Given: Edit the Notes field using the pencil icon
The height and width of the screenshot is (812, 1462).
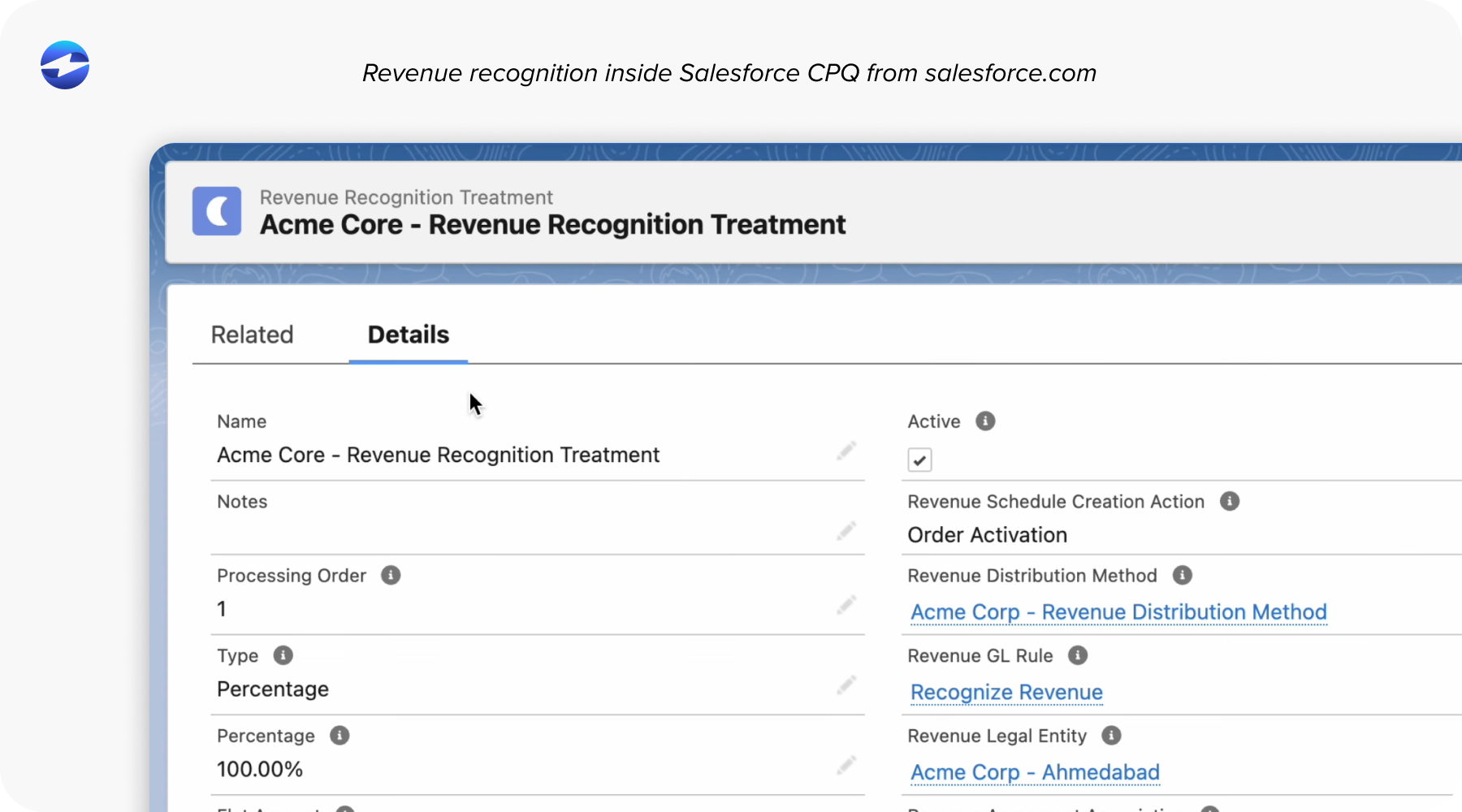Looking at the screenshot, I should pos(846,530).
